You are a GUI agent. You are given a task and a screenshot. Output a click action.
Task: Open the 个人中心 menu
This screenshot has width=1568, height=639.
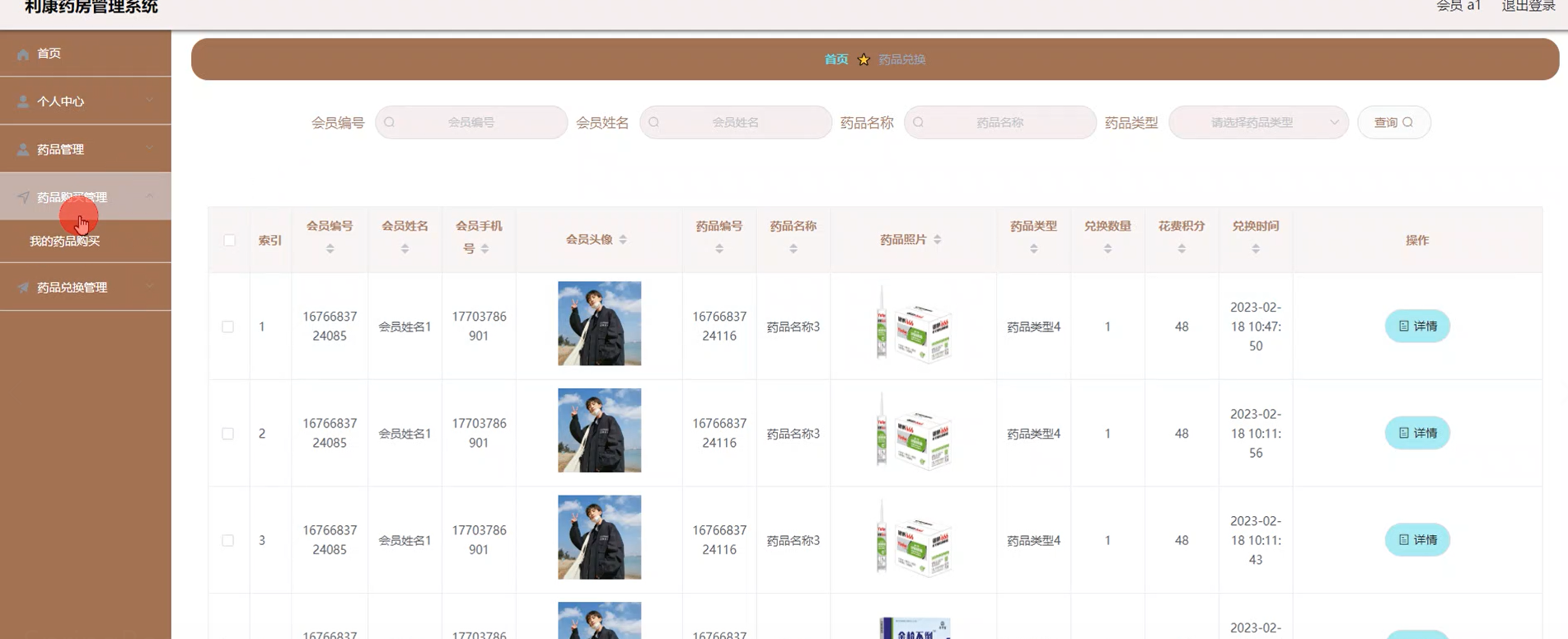tap(86, 101)
